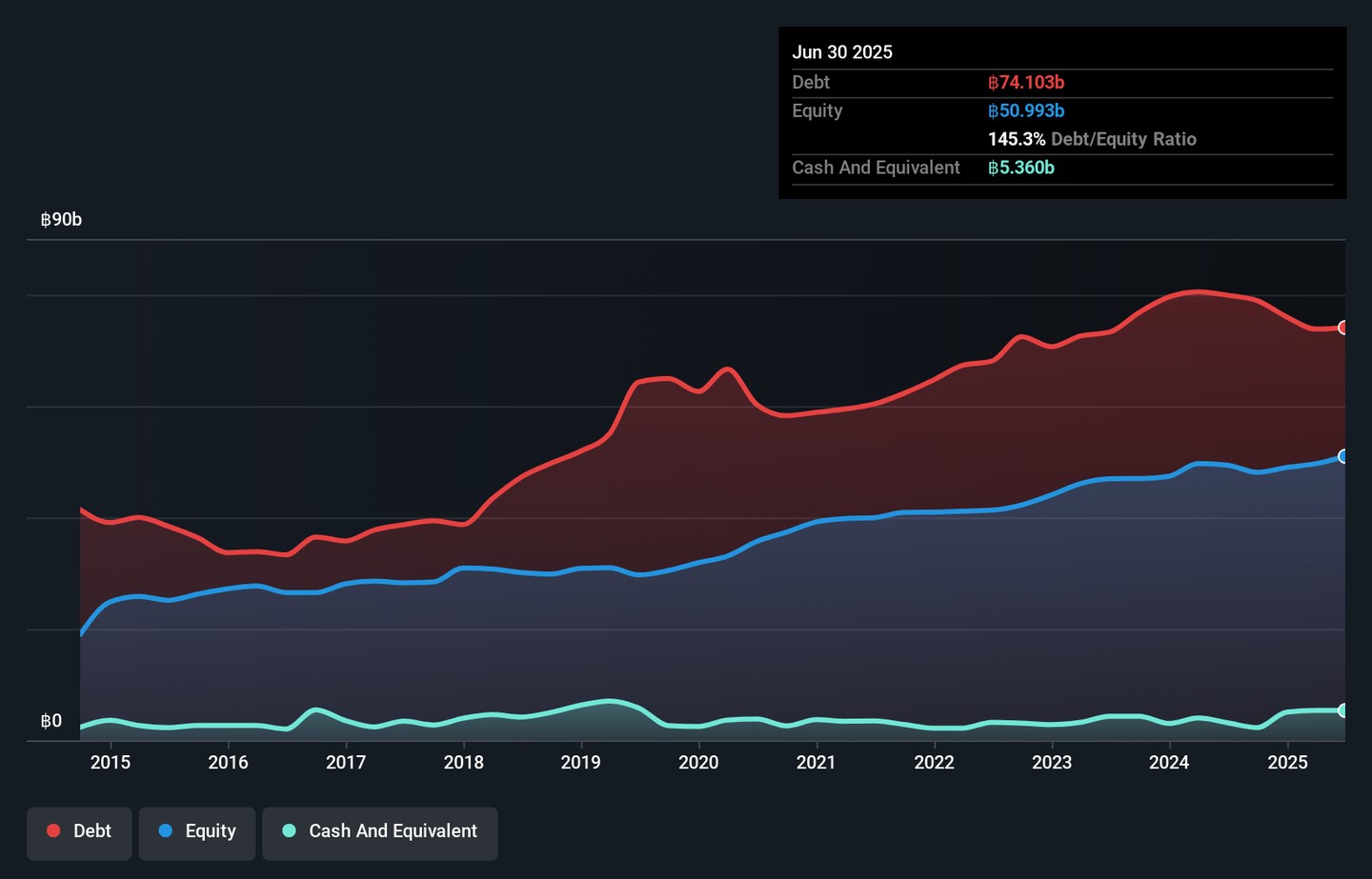This screenshot has width=1372, height=879.
Task: Click the 2015 label on the x-axis
Action: [111, 763]
